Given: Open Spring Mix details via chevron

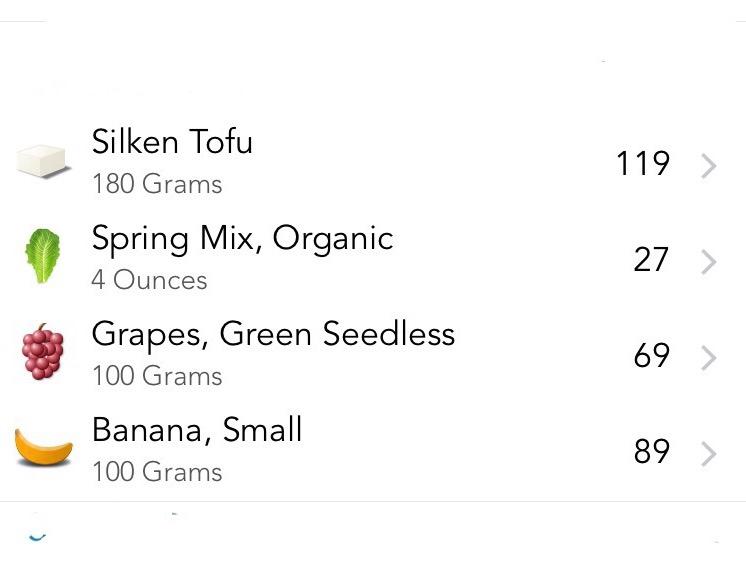Looking at the screenshot, I should click(709, 262).
